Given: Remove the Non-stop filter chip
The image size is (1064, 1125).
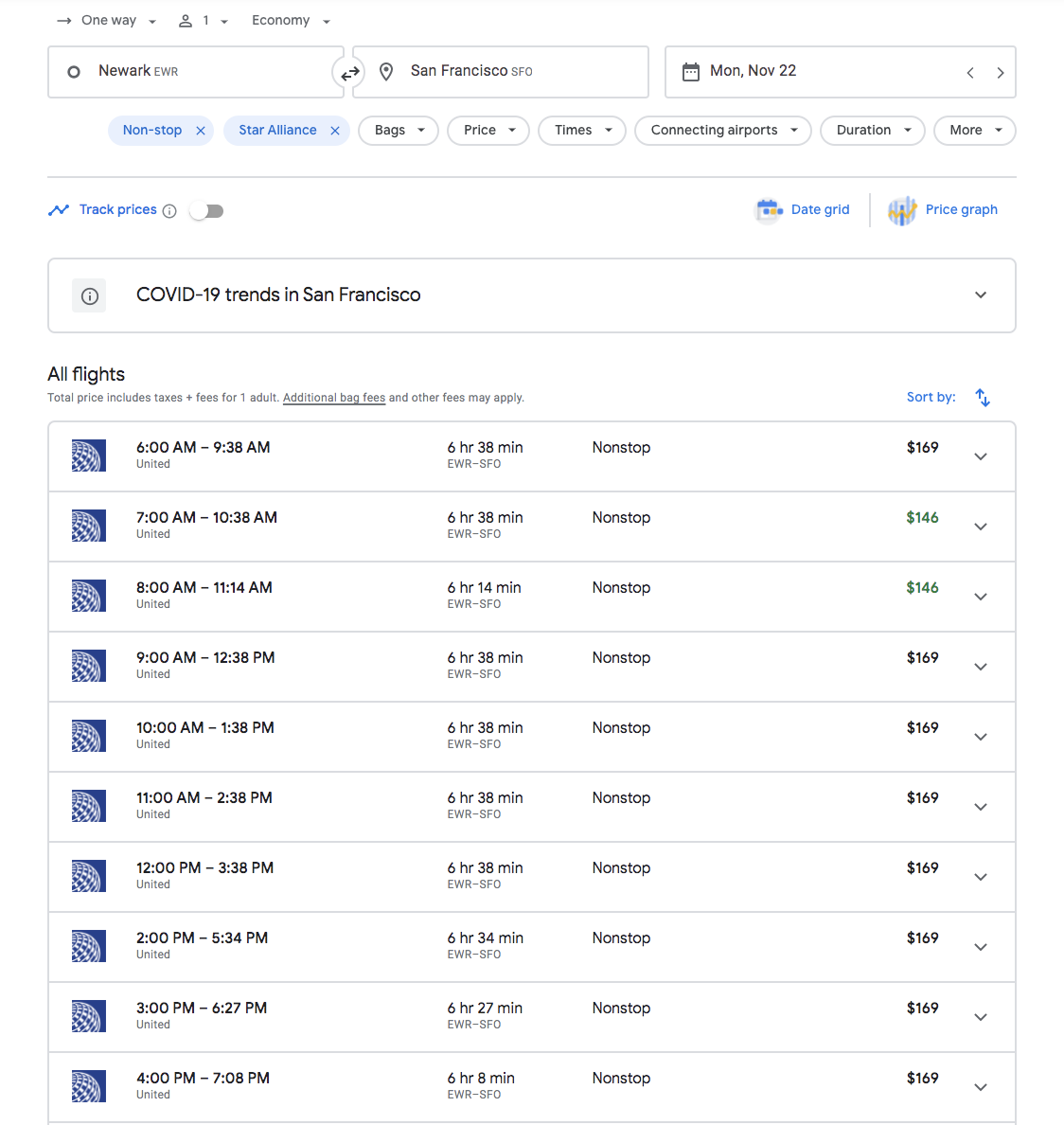Looking at the screenshot, I should (199, 131).
